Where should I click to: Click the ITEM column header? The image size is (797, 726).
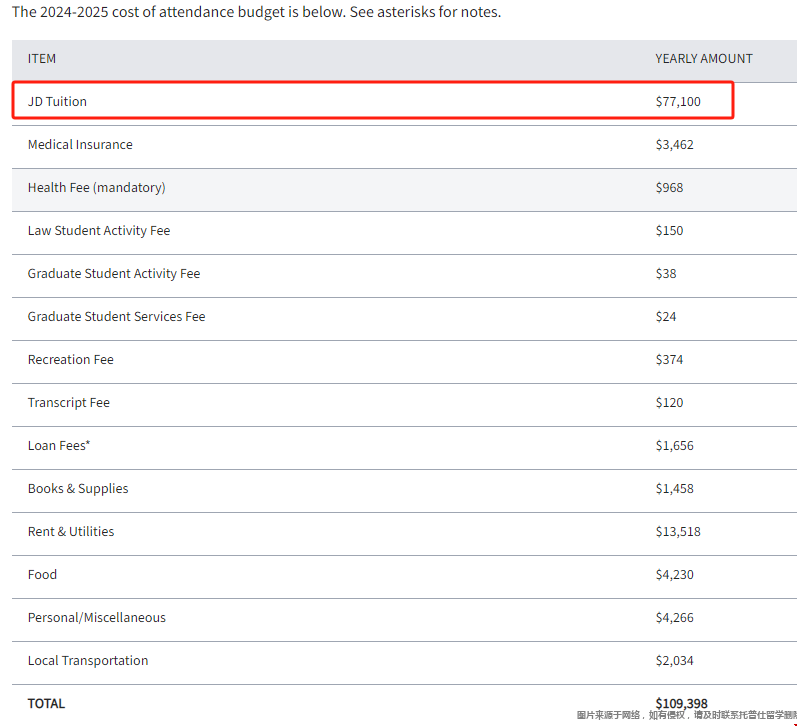(x=42, y=58)
